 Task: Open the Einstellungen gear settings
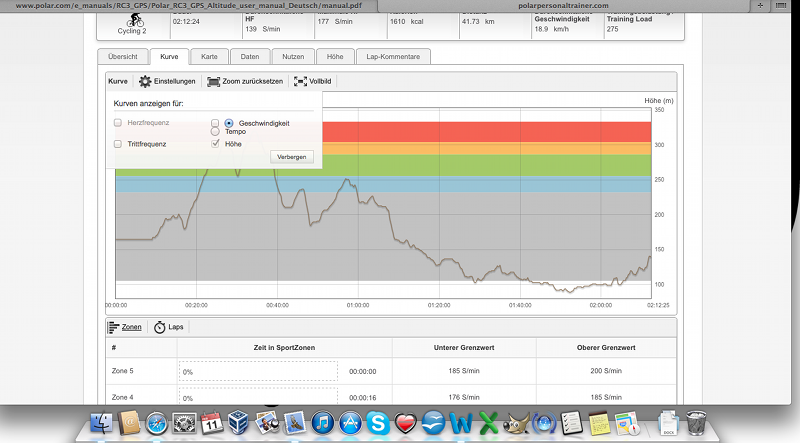coord(145,81)
